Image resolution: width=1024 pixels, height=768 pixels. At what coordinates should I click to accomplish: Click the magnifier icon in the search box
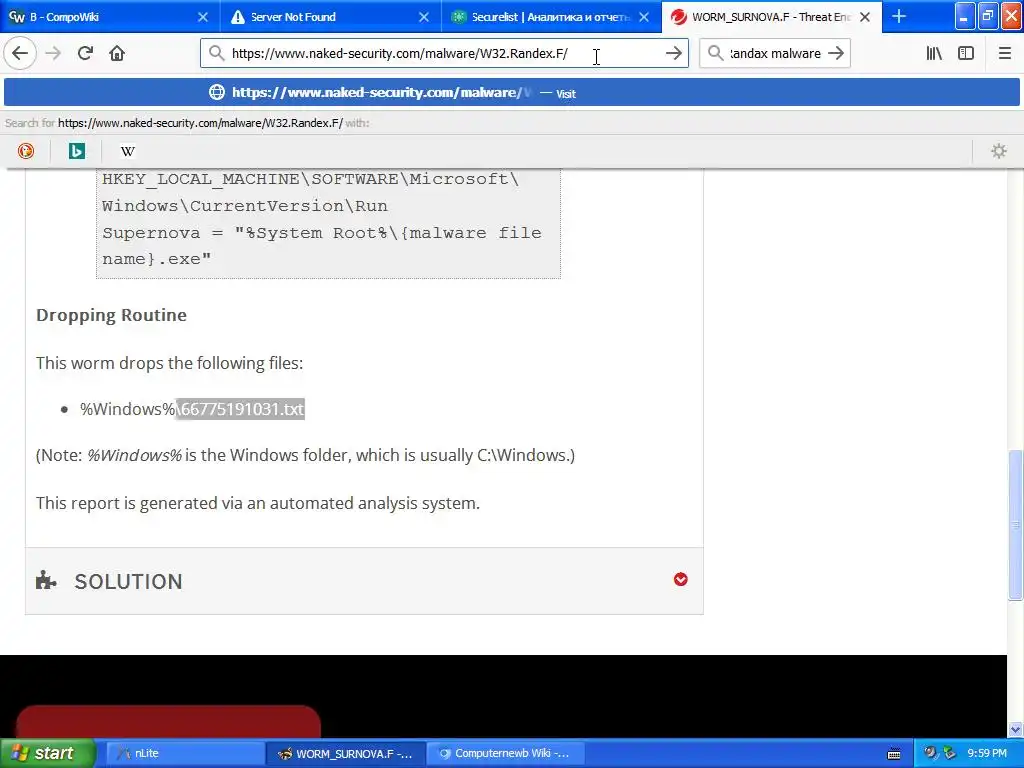pos(716,54)
